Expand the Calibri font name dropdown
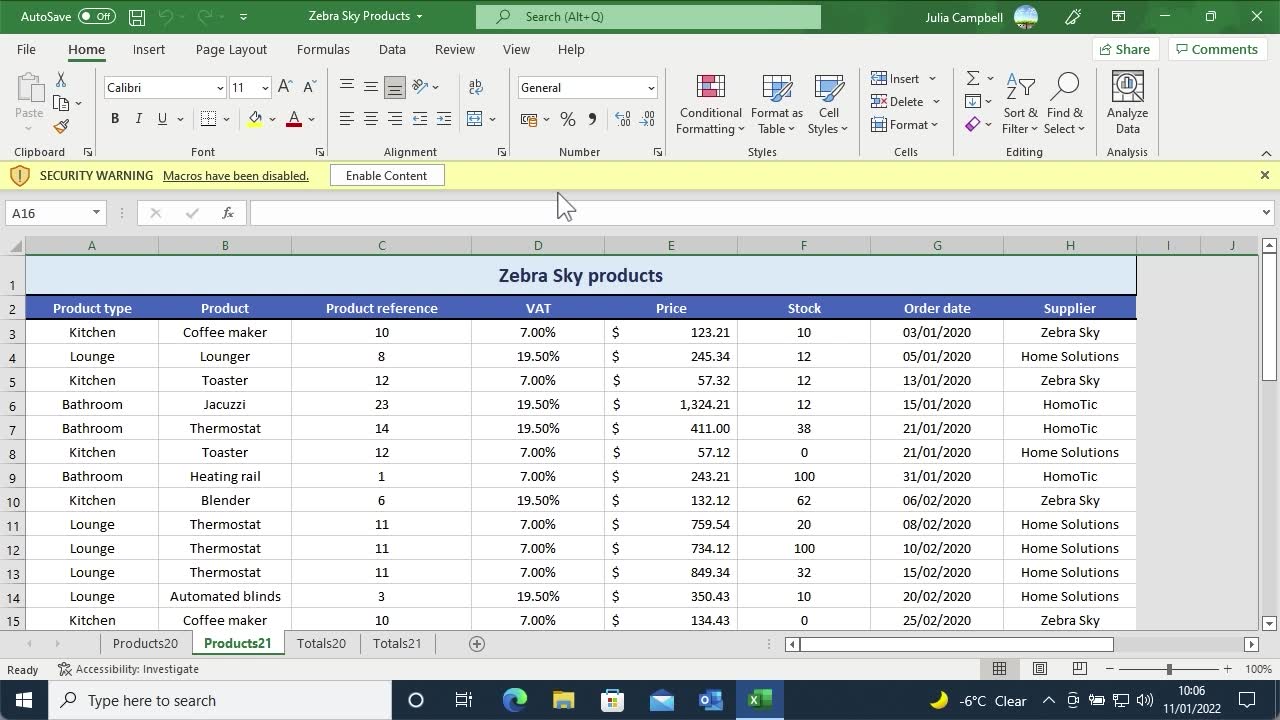 tap(220, 88)
